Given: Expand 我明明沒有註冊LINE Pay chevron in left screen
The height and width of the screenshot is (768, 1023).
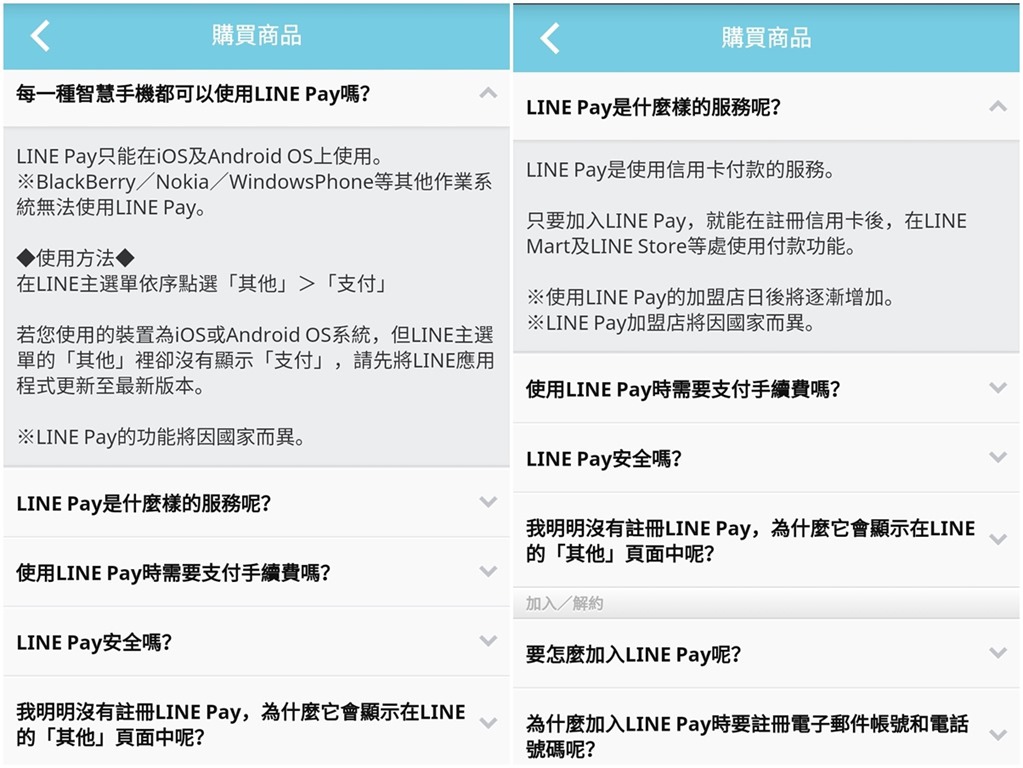Looking at the screenshot, I should click(x=488, y=723).
